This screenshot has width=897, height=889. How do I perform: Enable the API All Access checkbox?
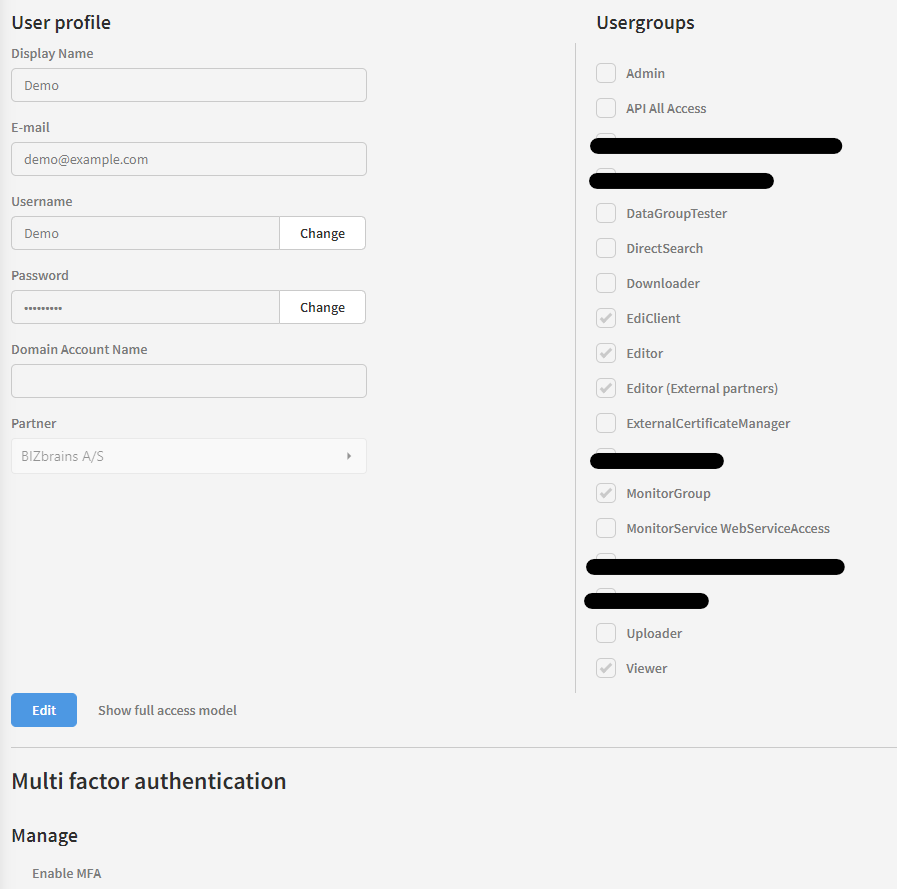606,108
